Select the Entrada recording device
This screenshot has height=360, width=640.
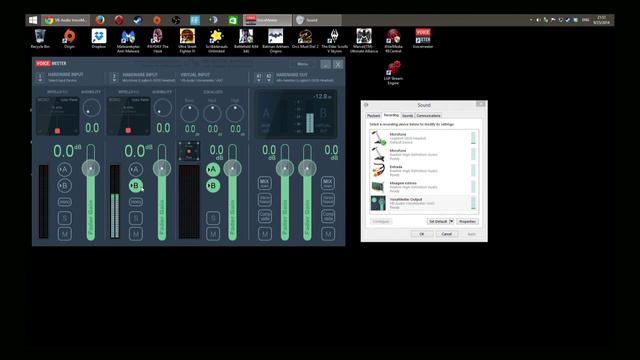point(424,171)
